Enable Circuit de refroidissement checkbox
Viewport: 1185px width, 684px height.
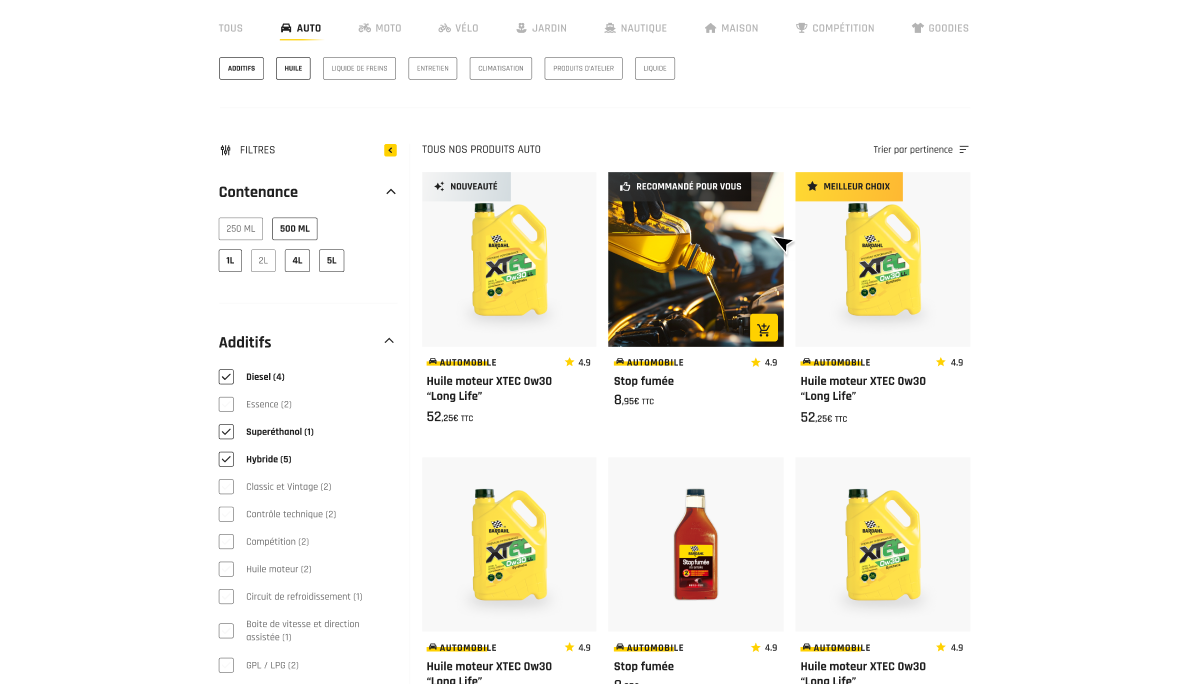pyautogui.click(x=226, y=596)
